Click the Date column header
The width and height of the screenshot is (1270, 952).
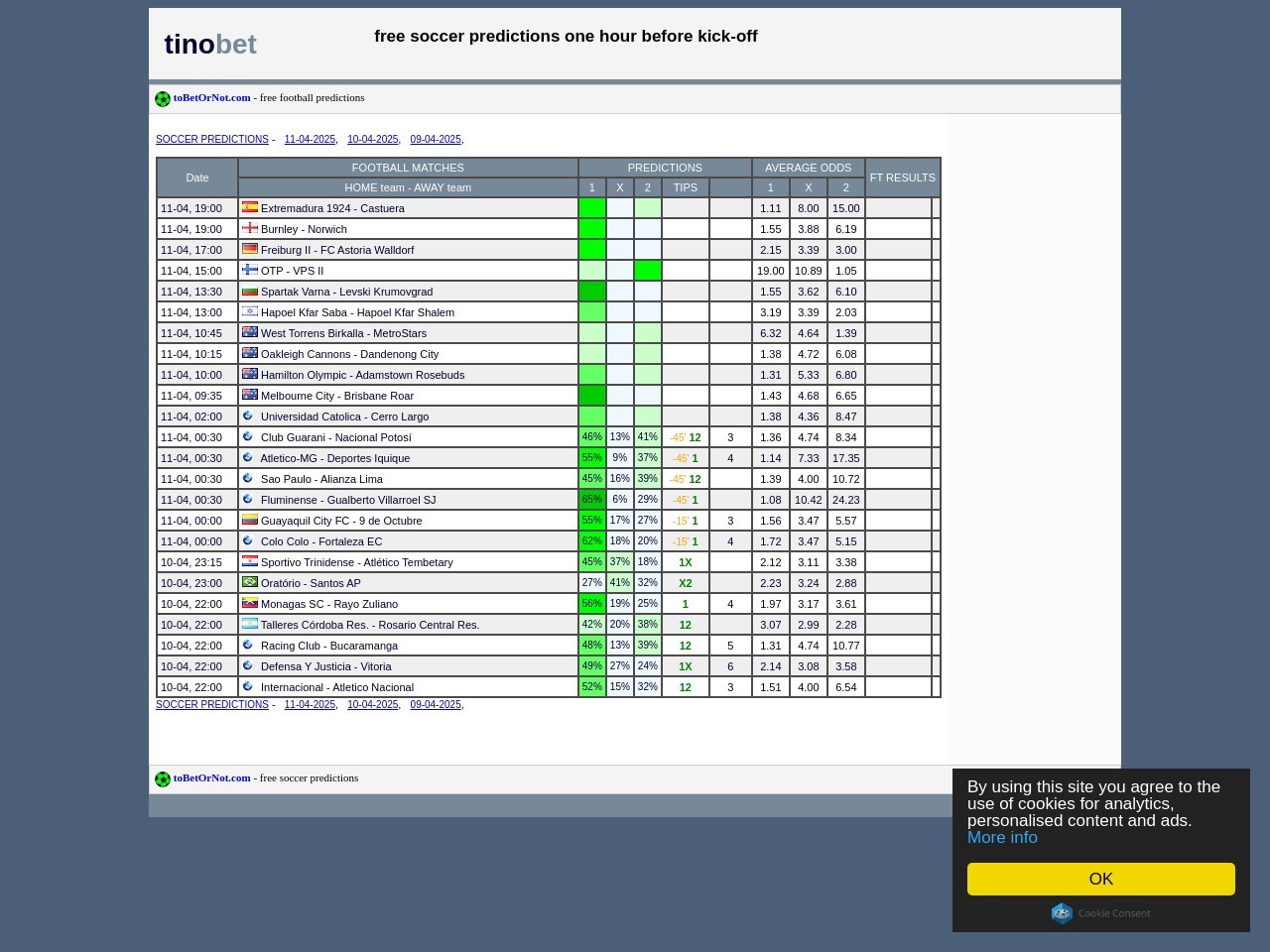click(x=197, y=178)
